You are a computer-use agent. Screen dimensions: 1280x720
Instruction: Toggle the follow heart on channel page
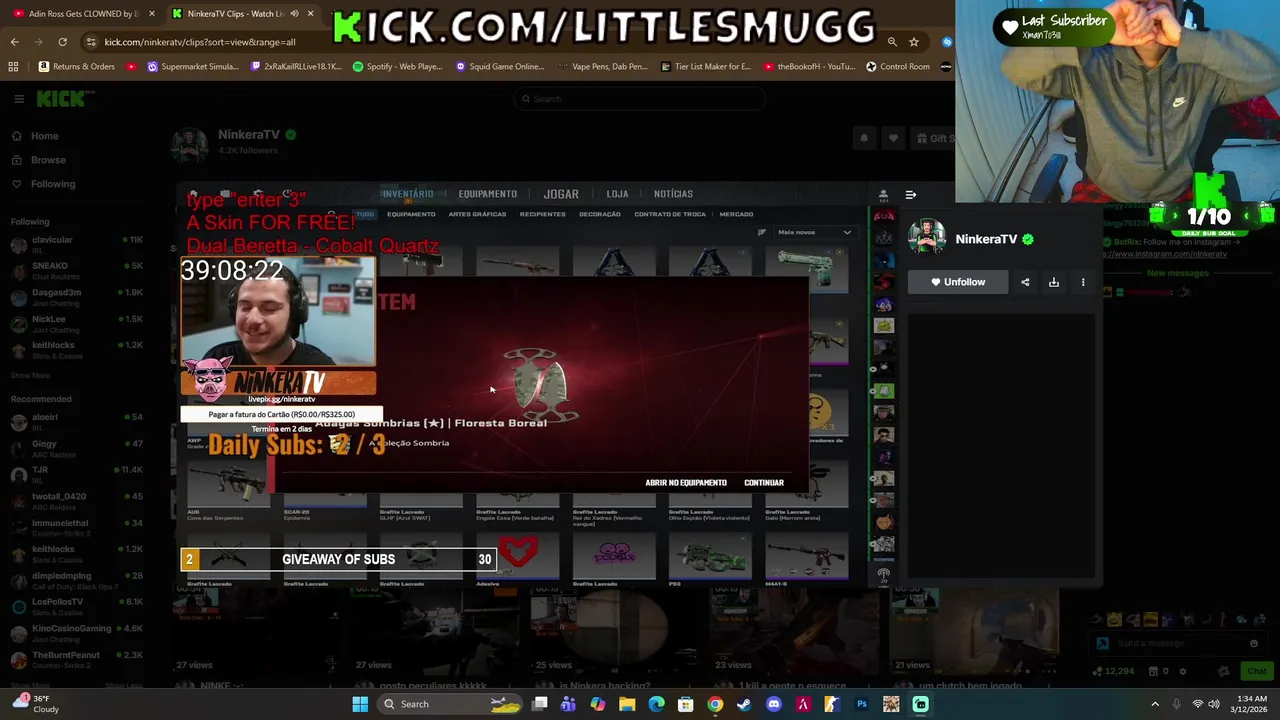click(893, 138)
